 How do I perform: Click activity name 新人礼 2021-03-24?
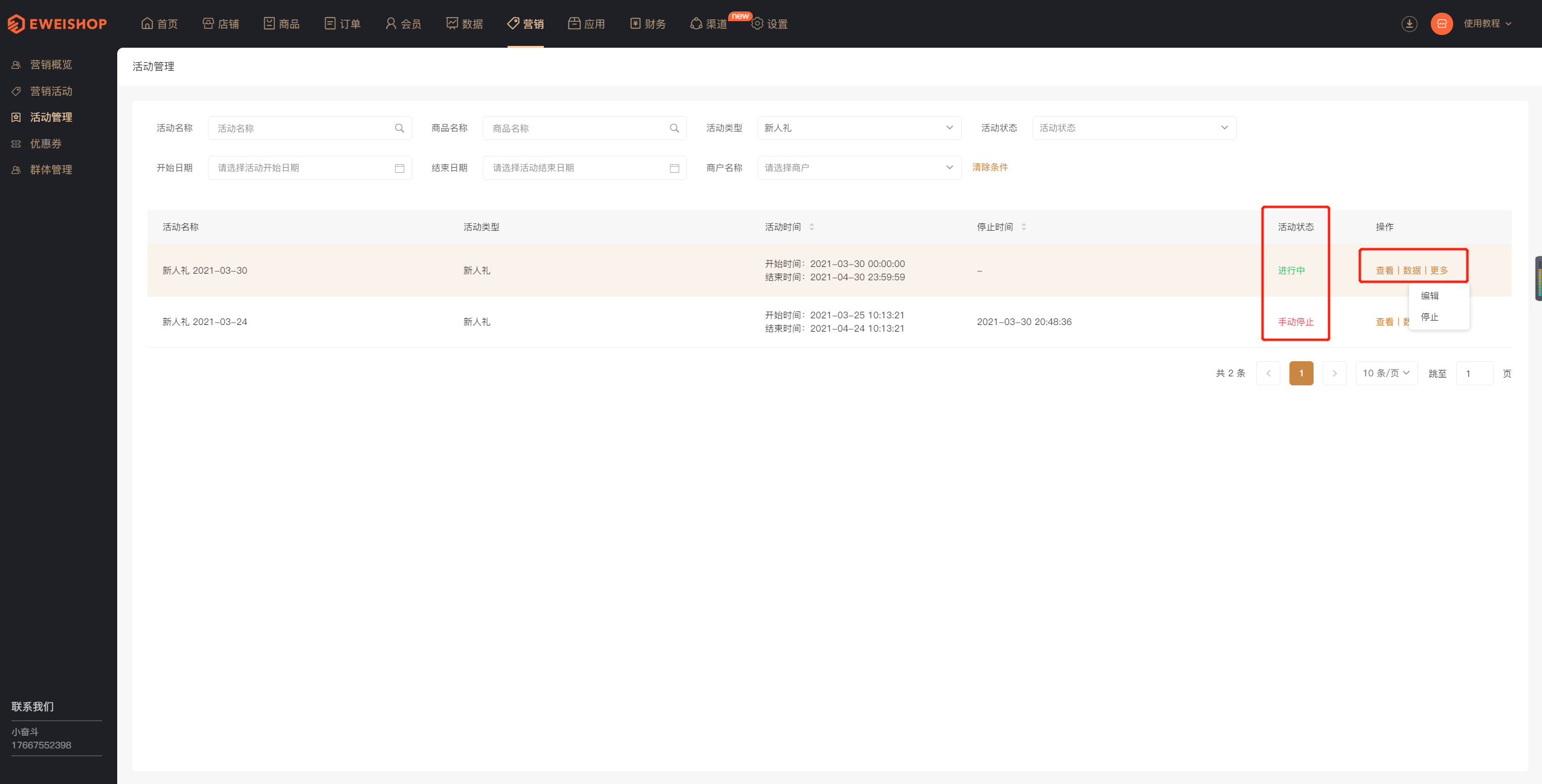point(204,322)
